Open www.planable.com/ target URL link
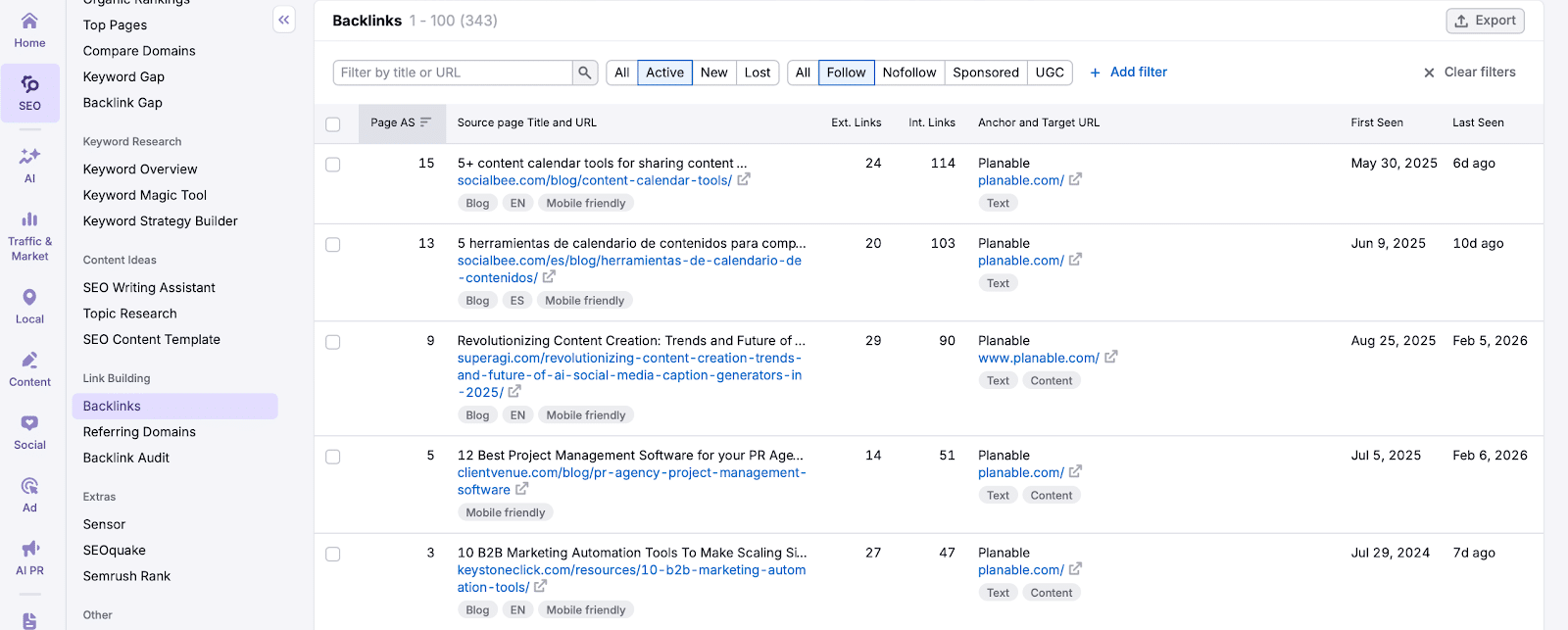 click(1039, 358)
